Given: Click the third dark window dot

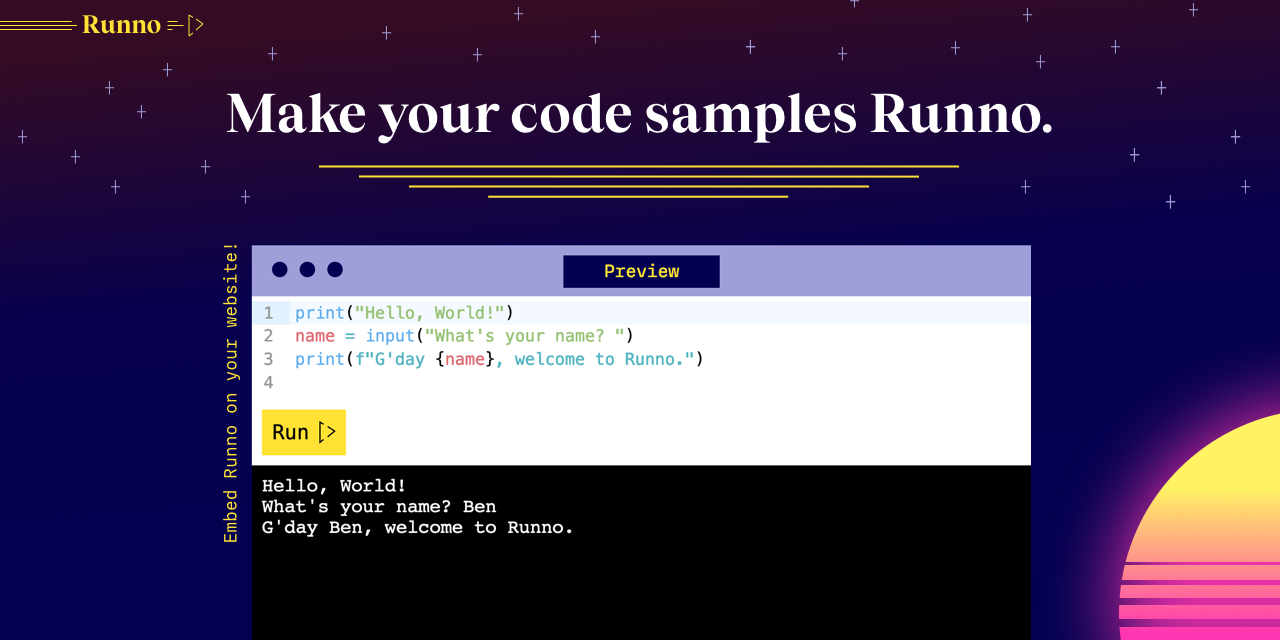Looking at the screenshot, I should (x=335, y=269).
